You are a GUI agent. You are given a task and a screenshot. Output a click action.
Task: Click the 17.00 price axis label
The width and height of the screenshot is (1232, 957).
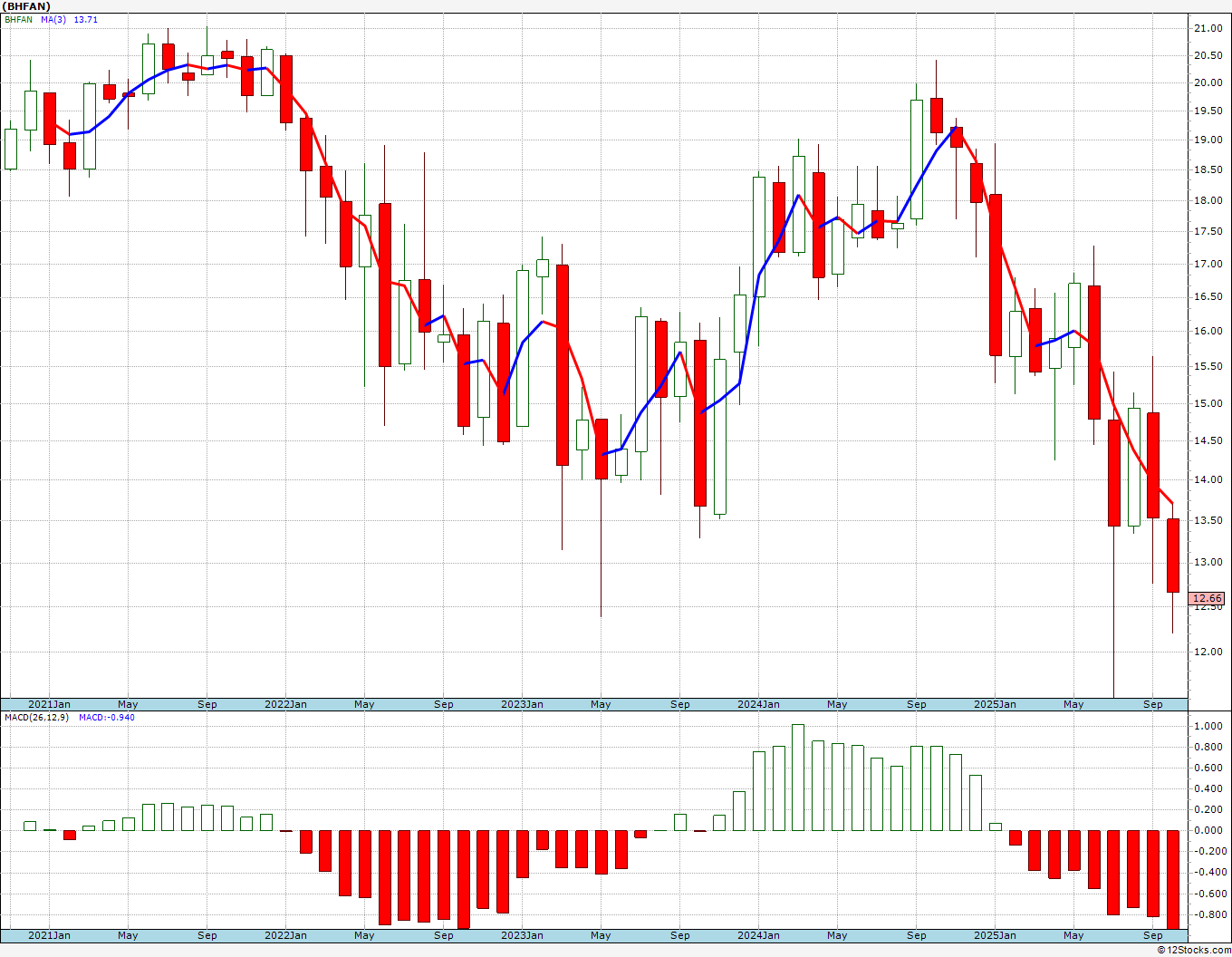coord(1208,265)
